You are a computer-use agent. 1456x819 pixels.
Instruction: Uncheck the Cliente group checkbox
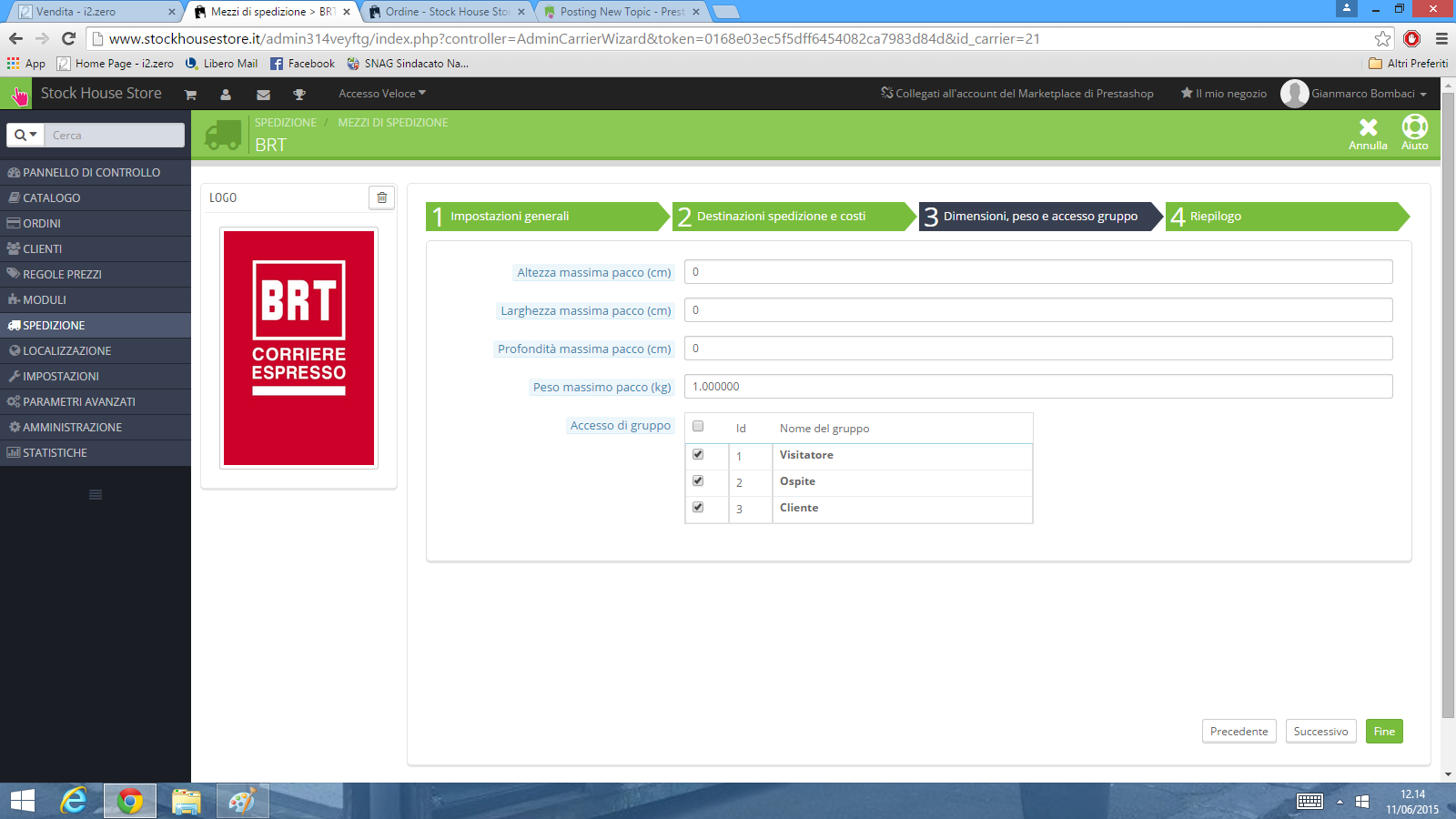pos(698,507)
